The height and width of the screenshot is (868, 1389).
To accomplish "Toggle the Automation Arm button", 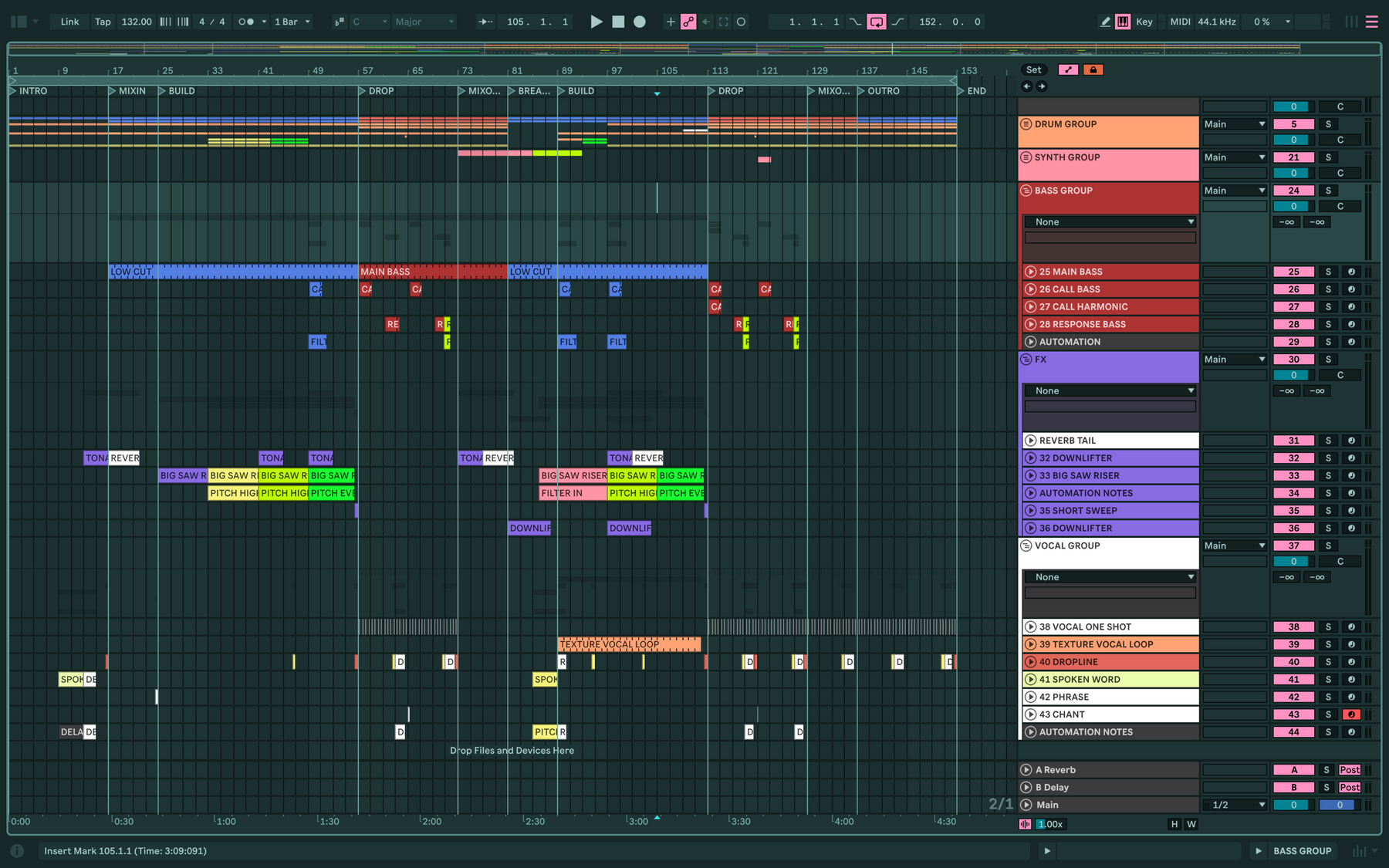I will (x=688, y=22).
